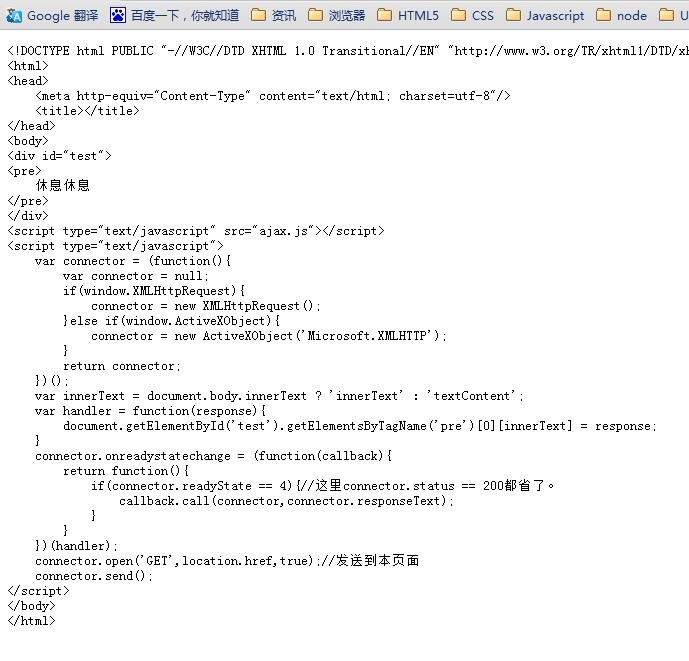689x661 pixels.
Task: Click the div id="test" line
Action: [60, 156]
